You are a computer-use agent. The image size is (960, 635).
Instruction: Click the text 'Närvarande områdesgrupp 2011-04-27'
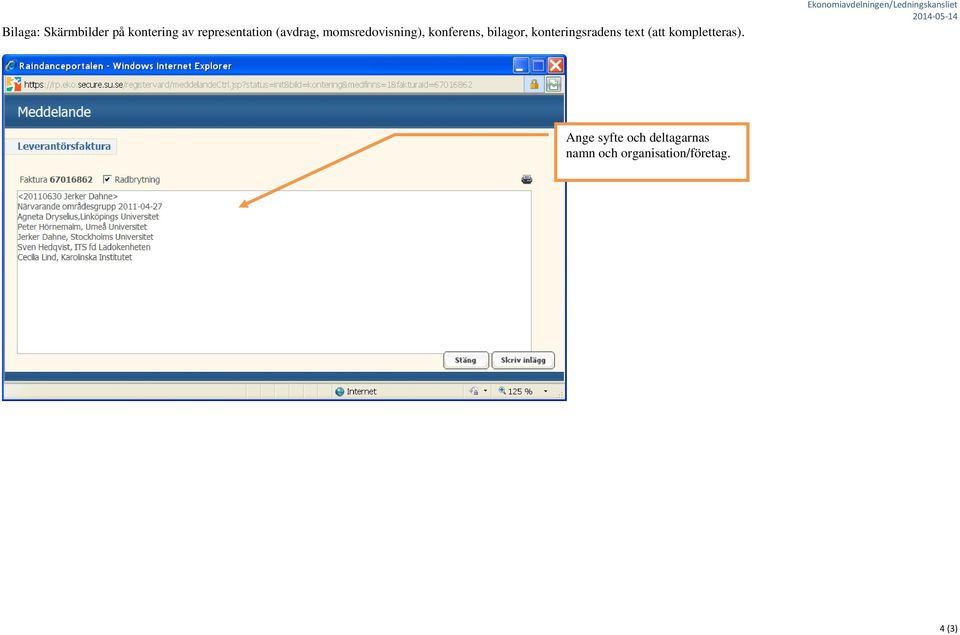[90, 206]
